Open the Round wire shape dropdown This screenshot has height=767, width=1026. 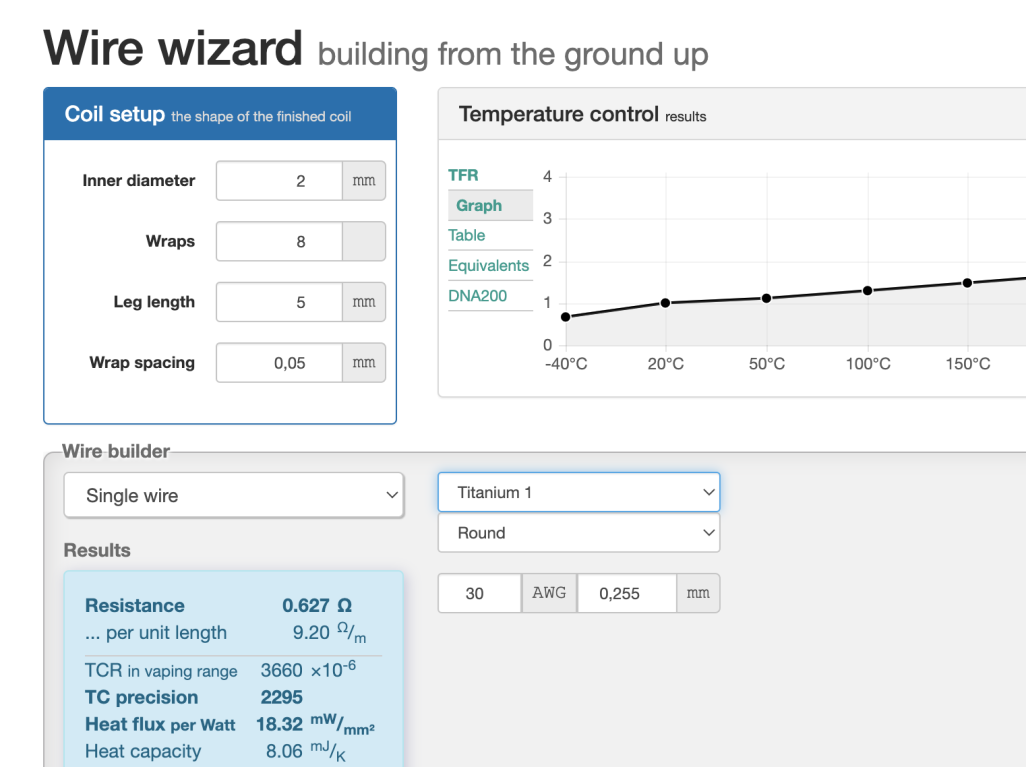[x=579, y=533]
